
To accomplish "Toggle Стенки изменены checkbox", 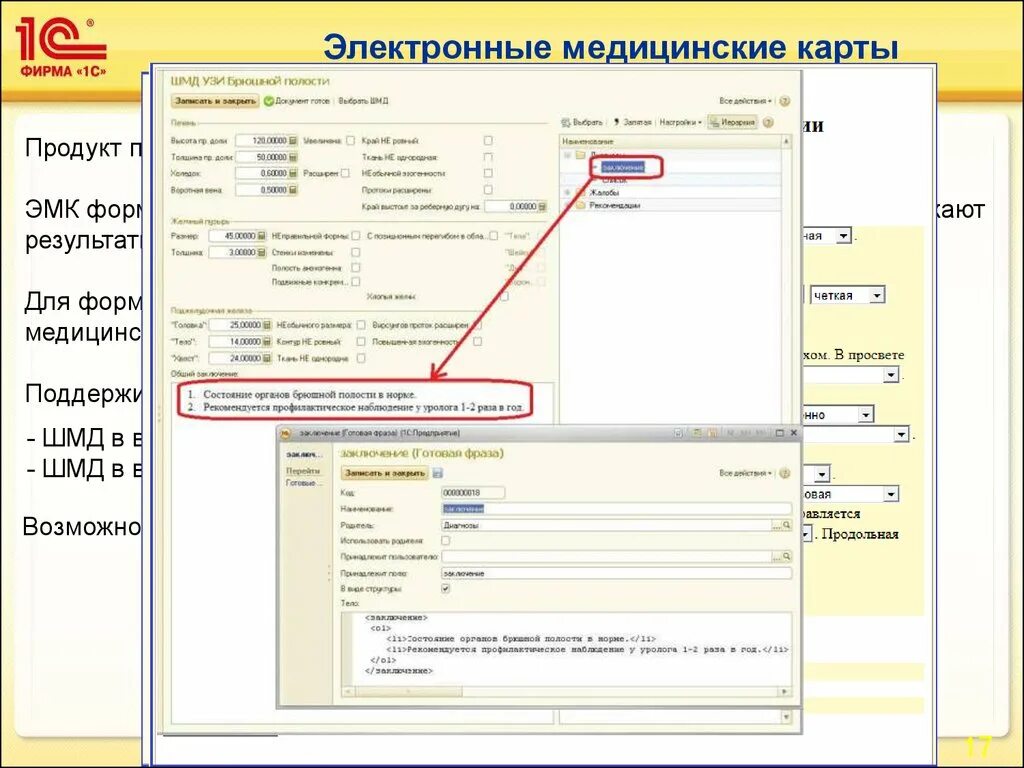I will coord(356,252).
